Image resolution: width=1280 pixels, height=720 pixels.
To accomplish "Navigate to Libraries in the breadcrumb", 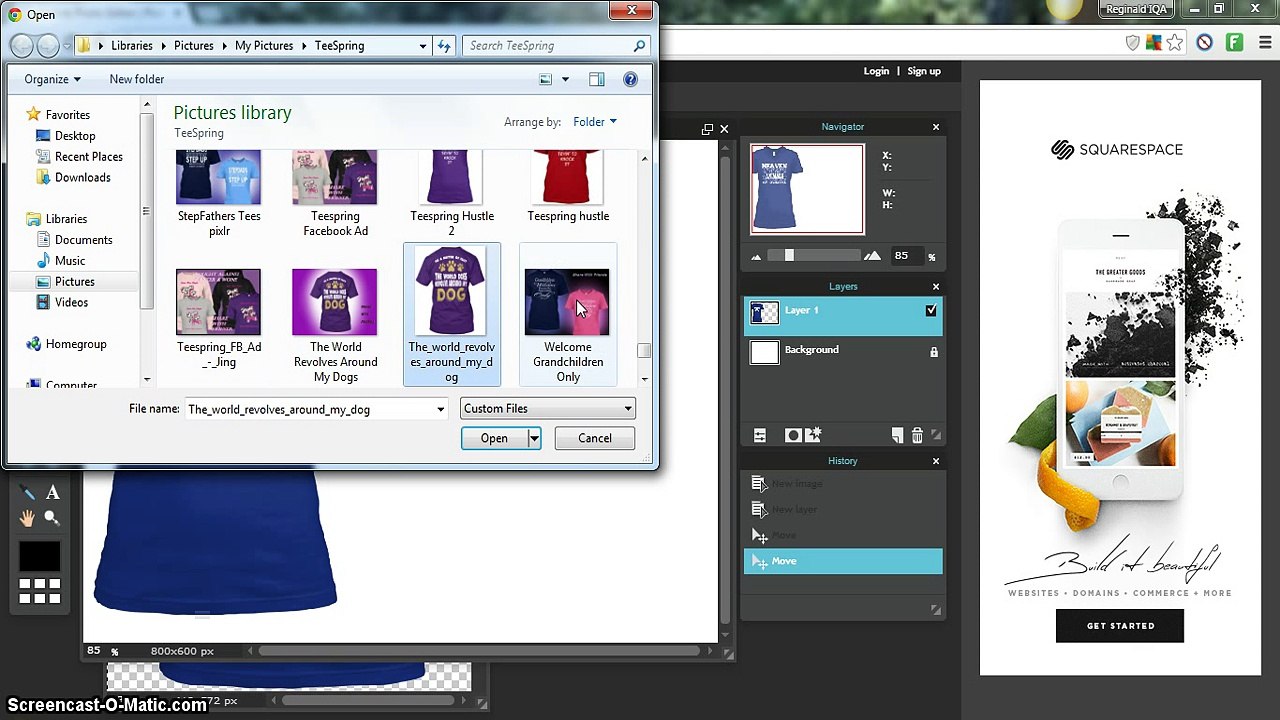I will pyautogui.click(x=132, y=46).
